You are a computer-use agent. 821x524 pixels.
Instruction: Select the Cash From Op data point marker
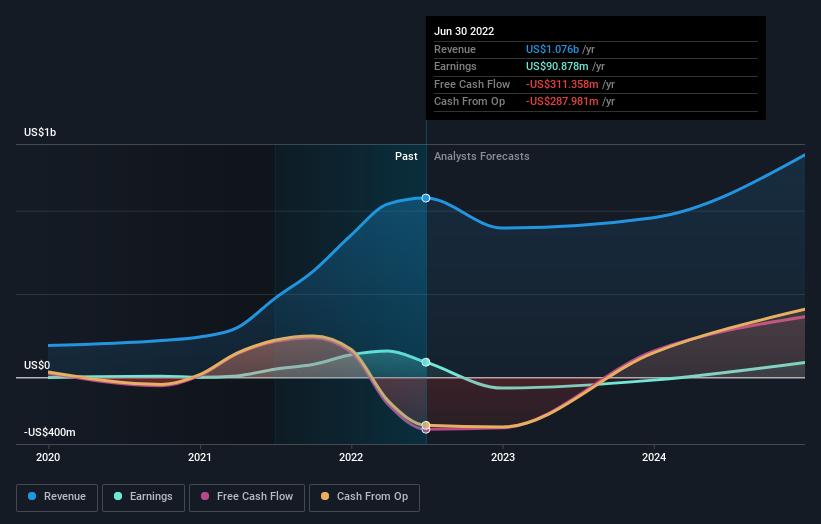point(426,425)
